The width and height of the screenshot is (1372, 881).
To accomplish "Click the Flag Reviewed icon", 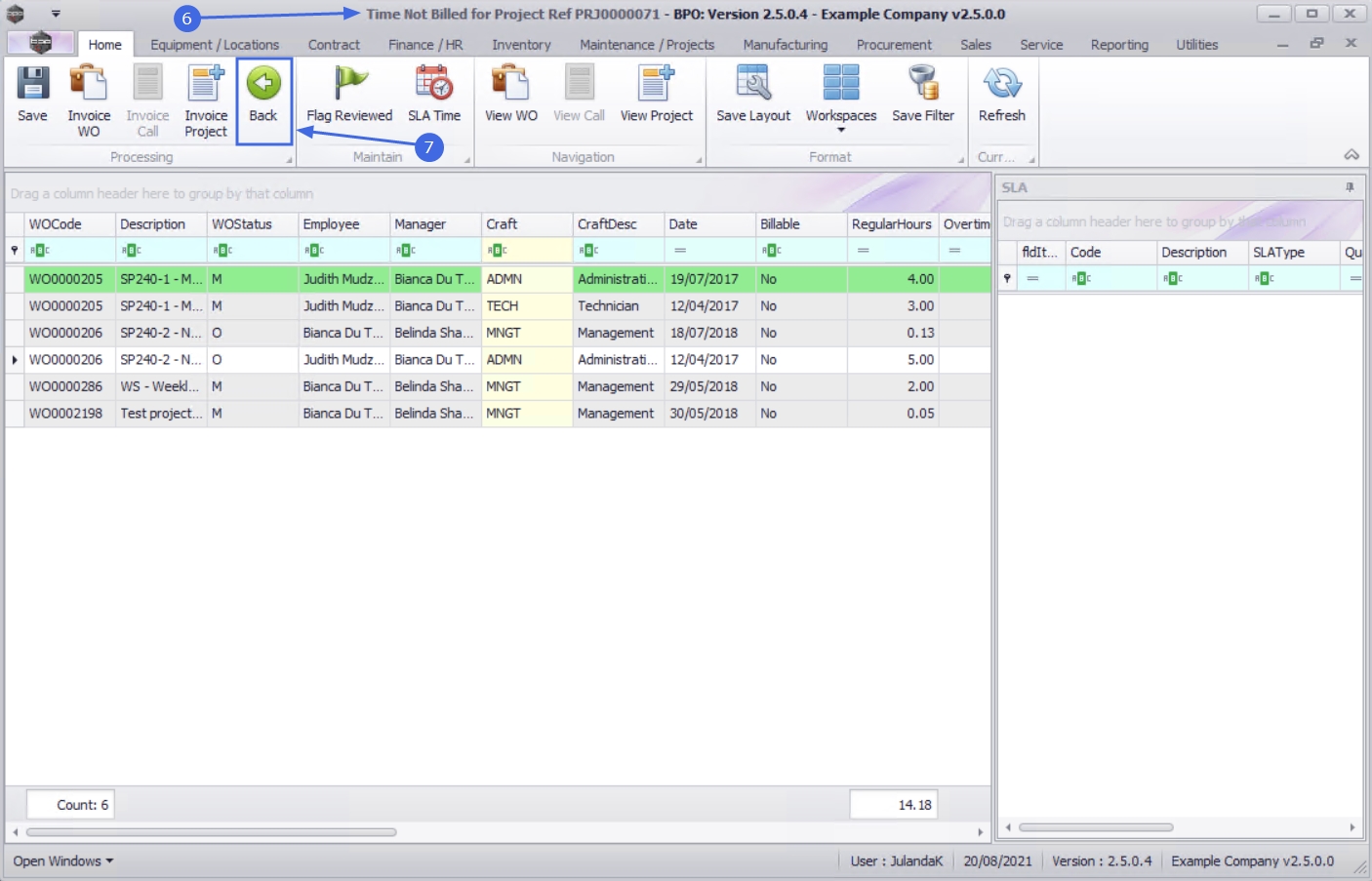I will coord(349,84).
